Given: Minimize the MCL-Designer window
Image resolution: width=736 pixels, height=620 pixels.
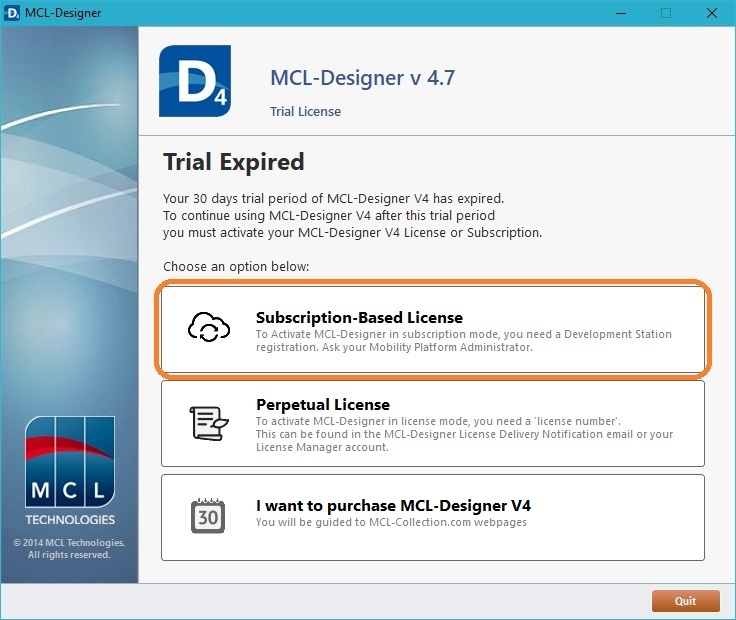Looking at the screenshot, I should click(619, 13).
